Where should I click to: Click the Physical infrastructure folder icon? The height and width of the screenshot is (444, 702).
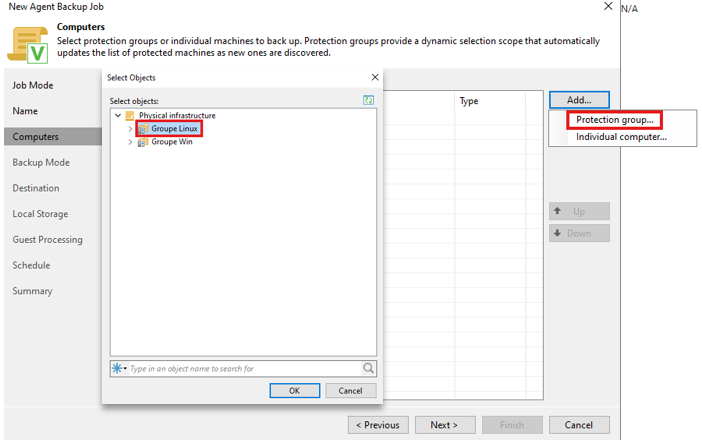click(x=130, y=116)
